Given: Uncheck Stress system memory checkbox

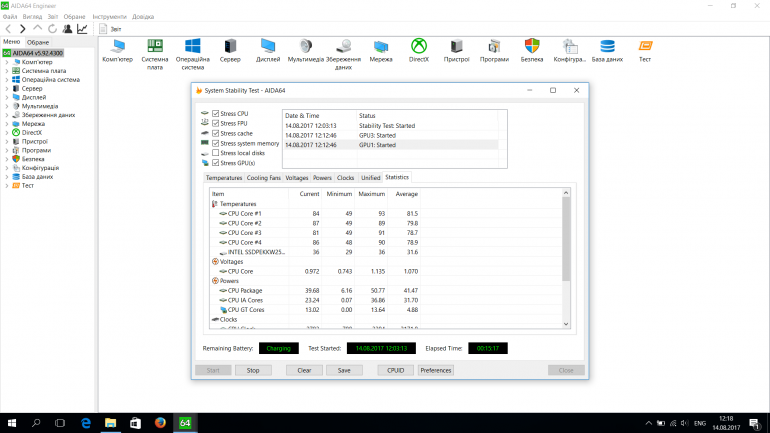Looking at the screenshot, I should (x=216, y=143).
